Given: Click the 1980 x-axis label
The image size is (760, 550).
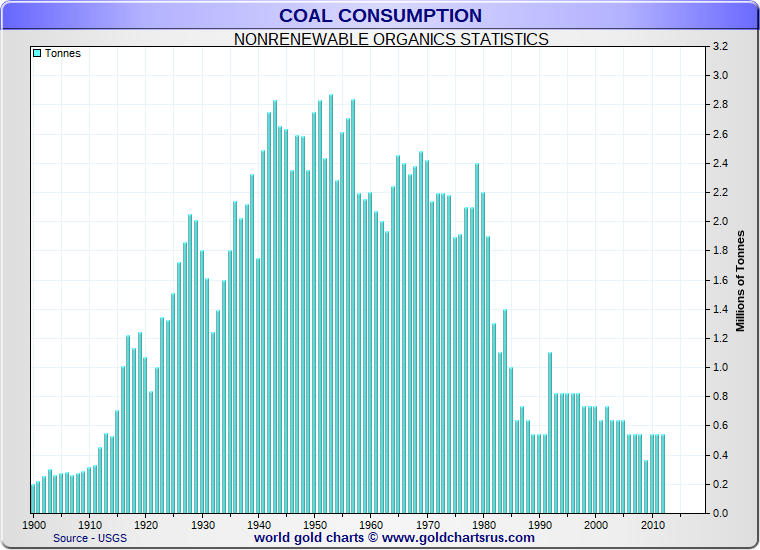Looking at the screenshot, I should tap(484, 525).
